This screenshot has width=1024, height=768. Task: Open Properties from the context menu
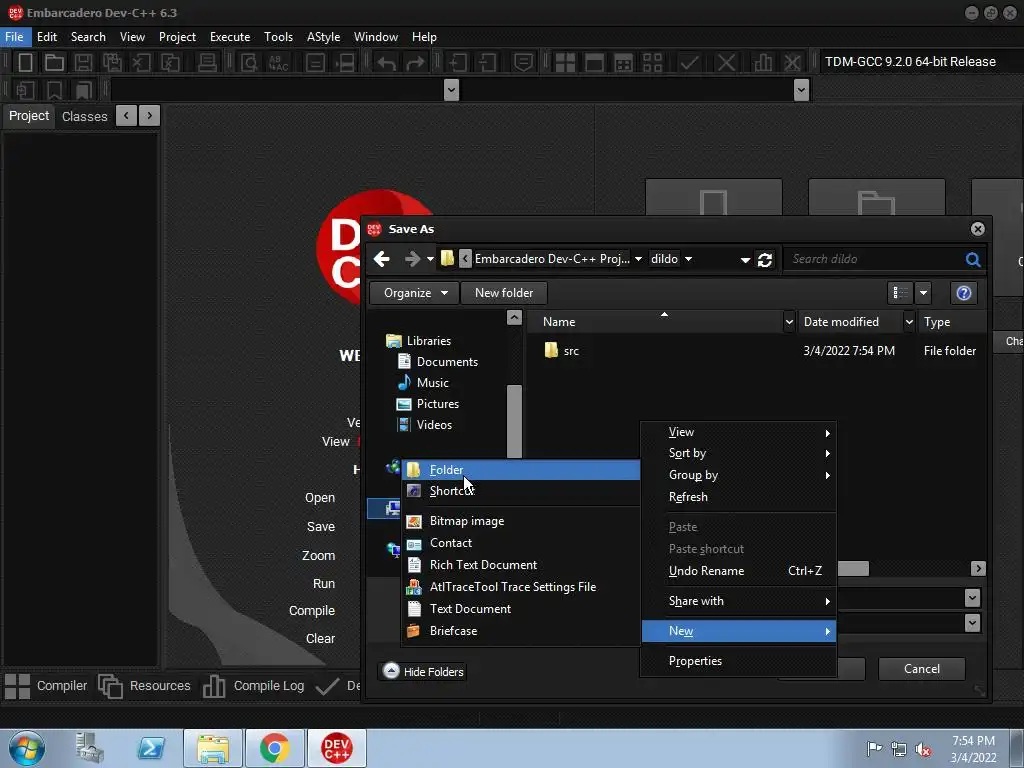coord(739,662)
